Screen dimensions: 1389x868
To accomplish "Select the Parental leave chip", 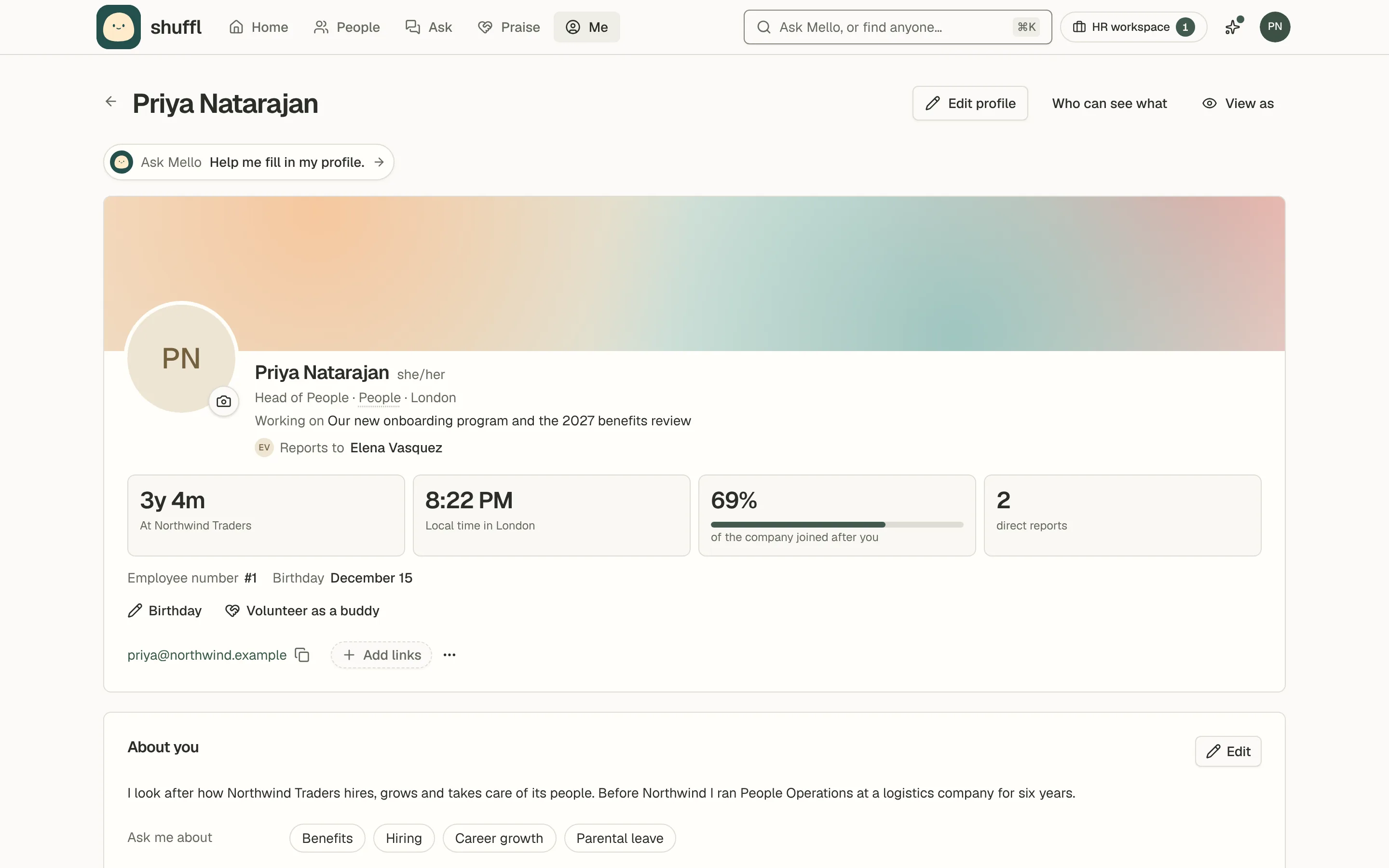I will [x=619, y=838].
